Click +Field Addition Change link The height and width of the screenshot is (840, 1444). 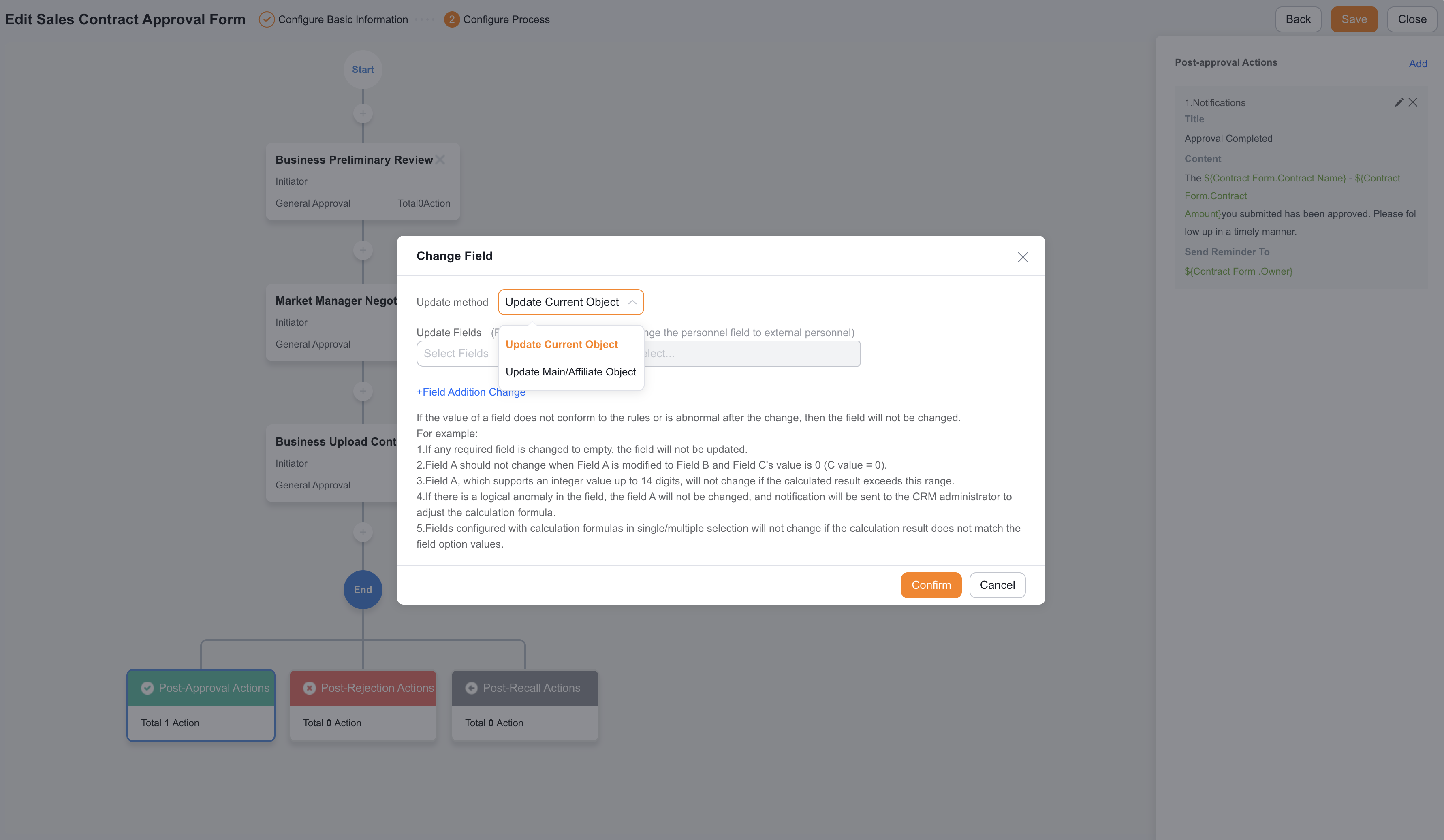(x=471, y=392)
